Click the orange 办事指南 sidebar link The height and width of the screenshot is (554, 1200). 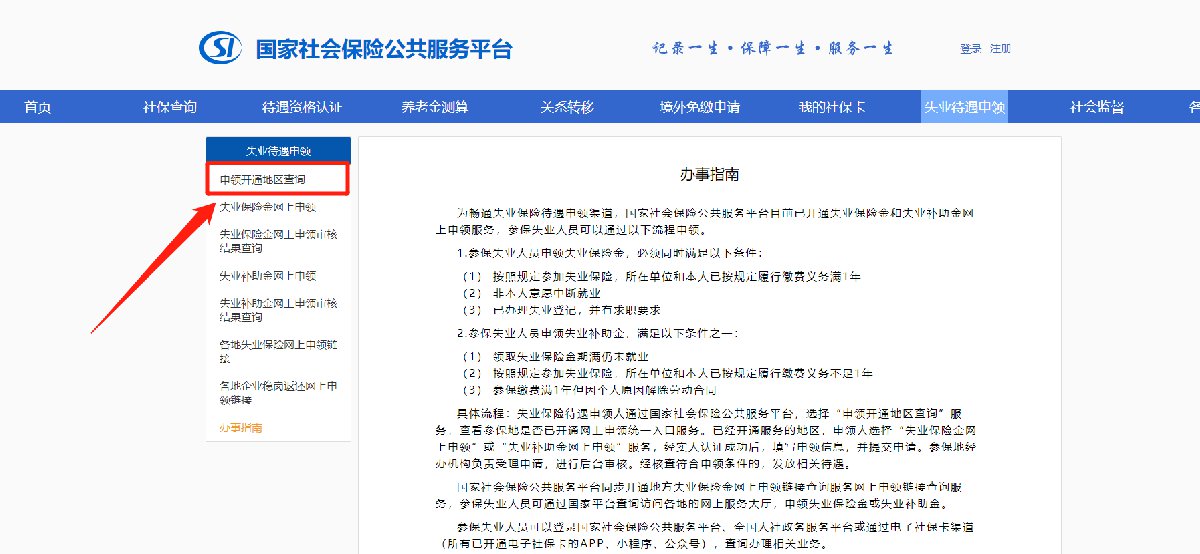click(241, 428)
